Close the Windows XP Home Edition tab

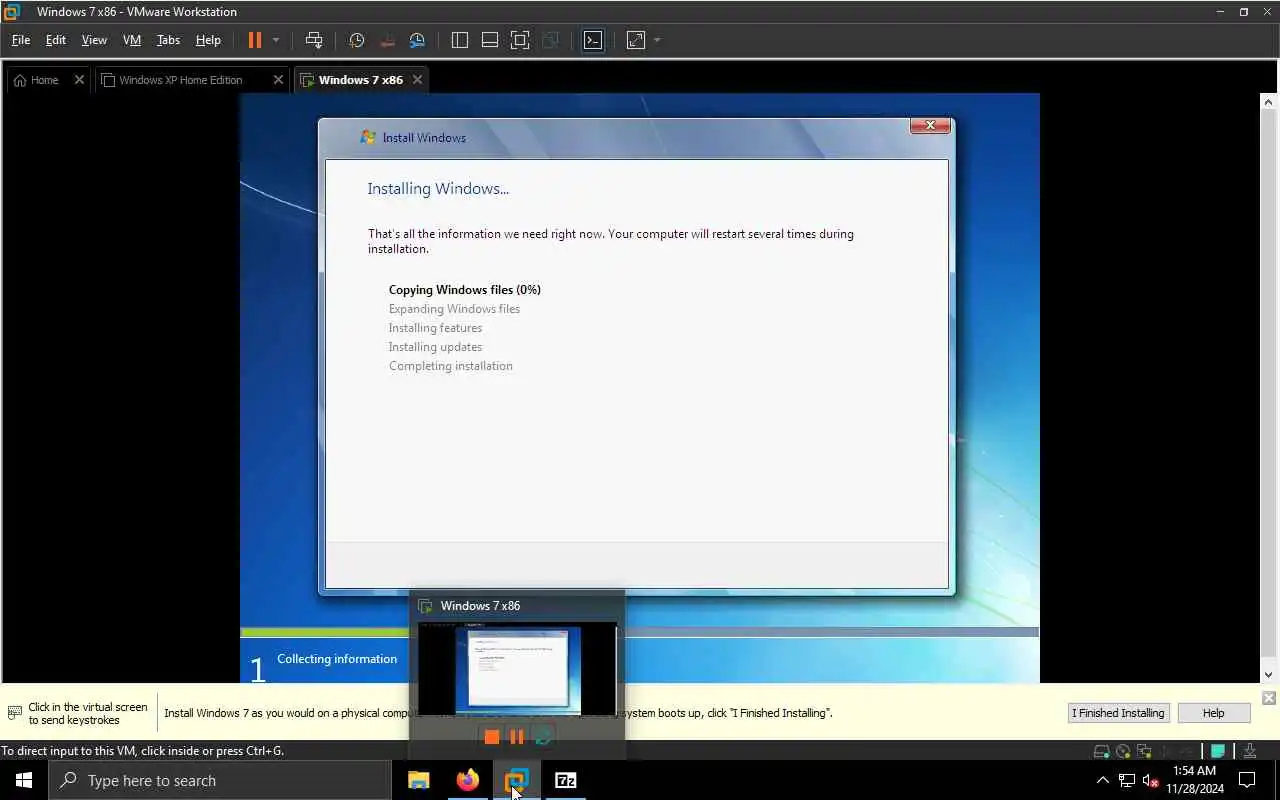[278, 80]
